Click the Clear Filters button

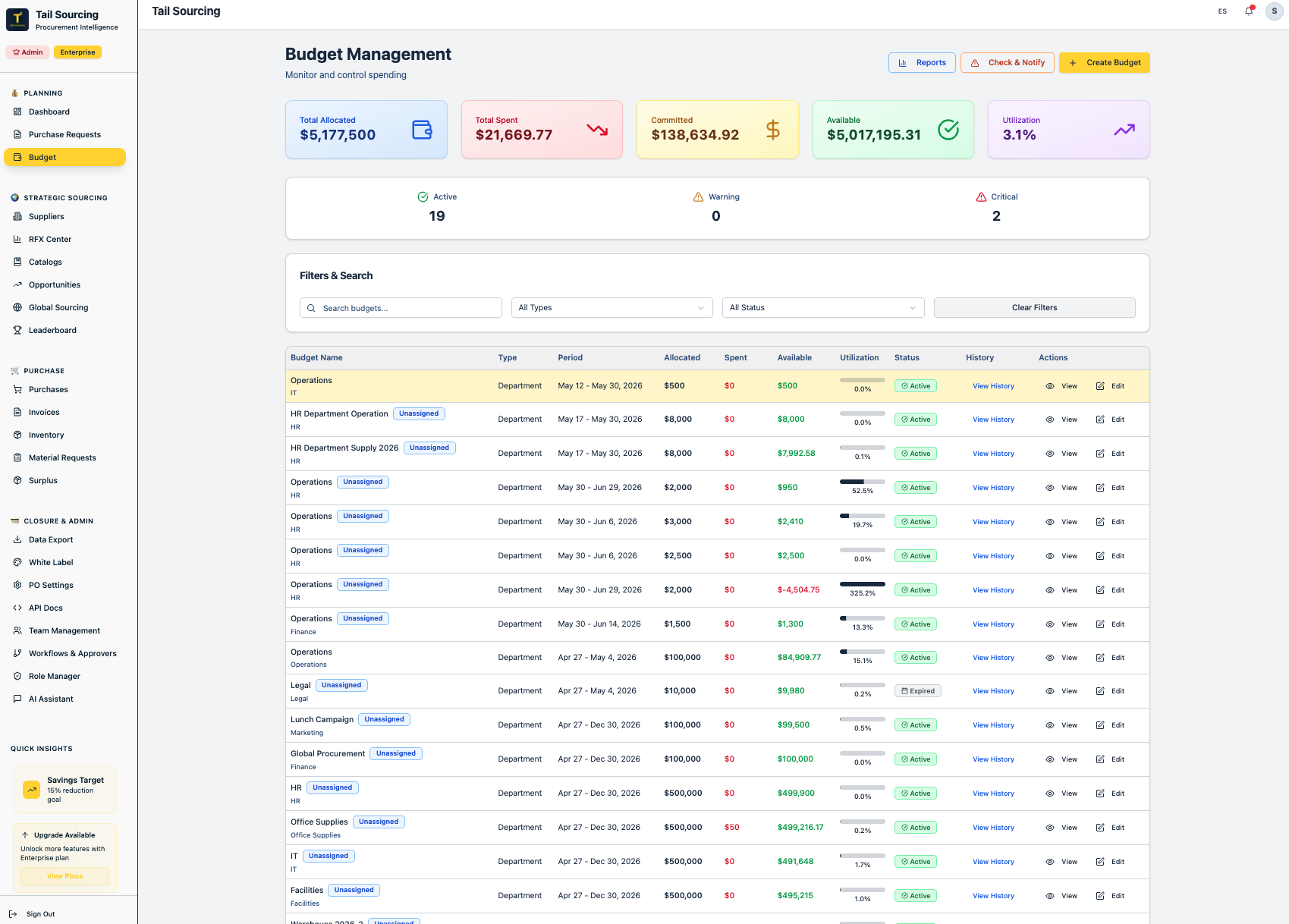click(x=1034, y=307)
